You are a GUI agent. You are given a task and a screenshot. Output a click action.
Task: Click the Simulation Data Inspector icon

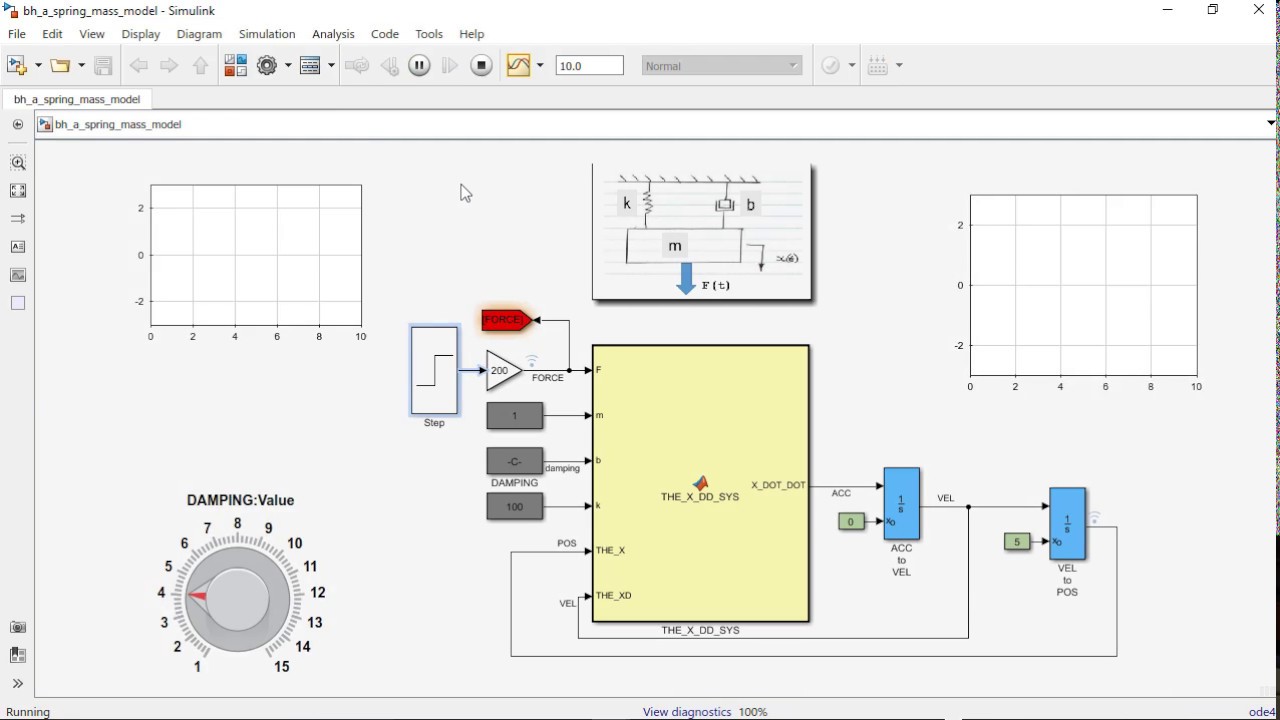point(518,66)
